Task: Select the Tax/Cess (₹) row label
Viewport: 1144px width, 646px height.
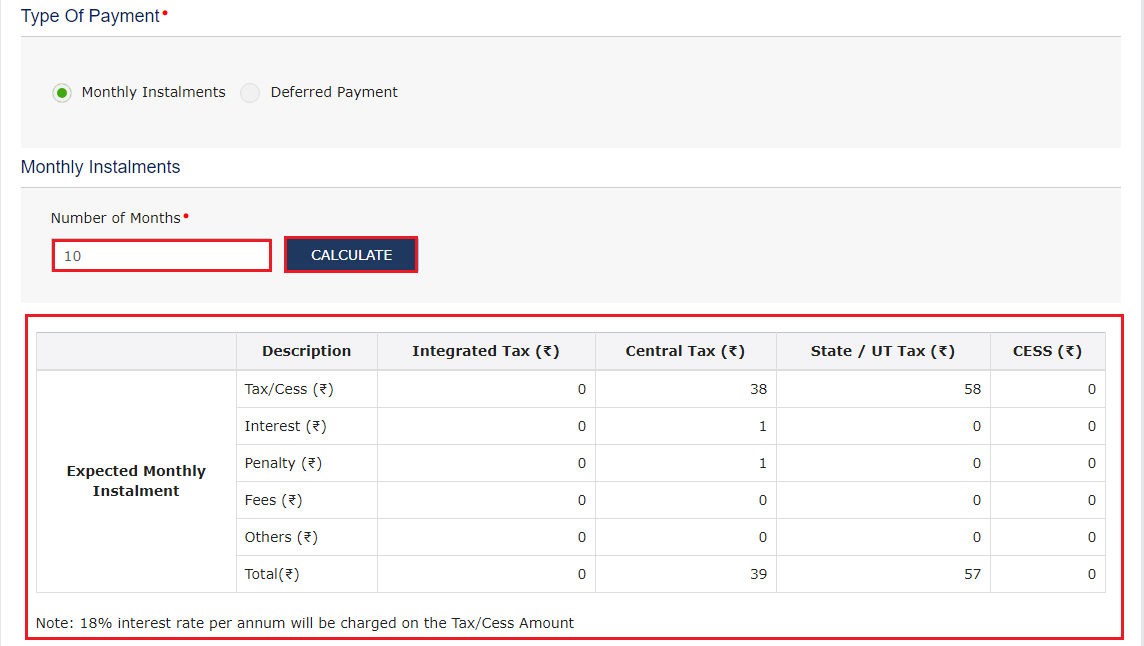Action: pos(289,389)
